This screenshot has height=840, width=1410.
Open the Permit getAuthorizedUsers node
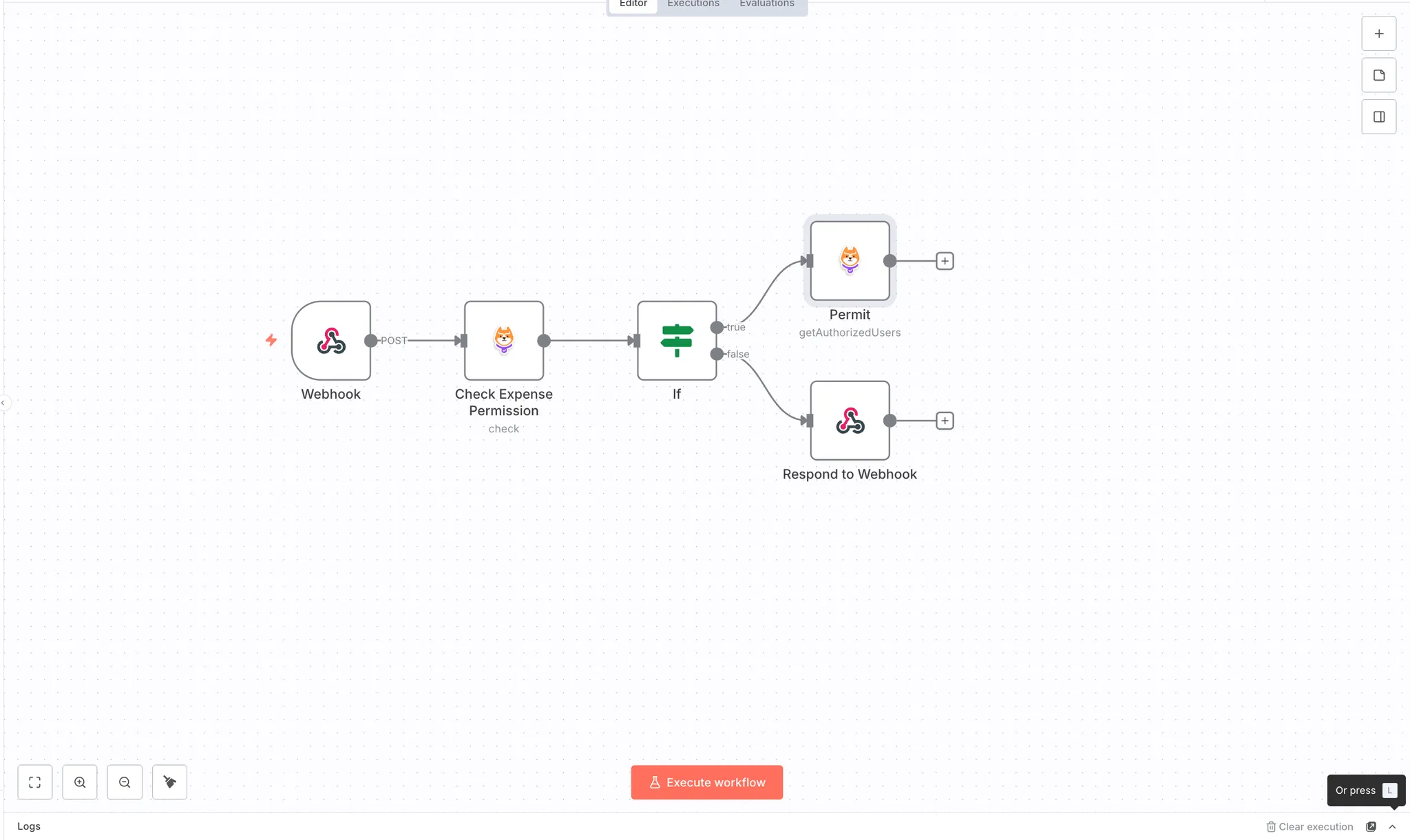pyautogui.click(x=850, y=261)
